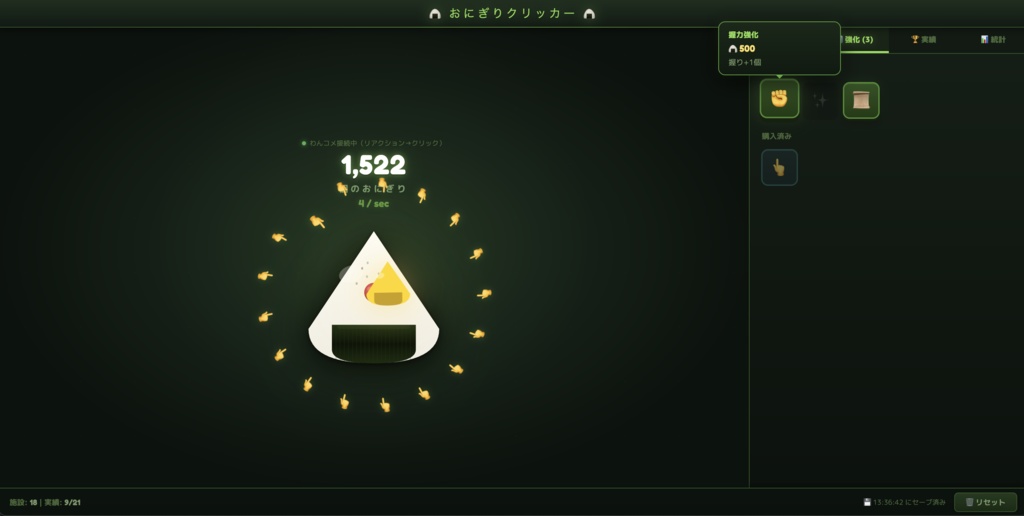This screenshot has height=516, width=1024.
Task: Select the locked sparkle upgrade tile
Action: [820, 101]
